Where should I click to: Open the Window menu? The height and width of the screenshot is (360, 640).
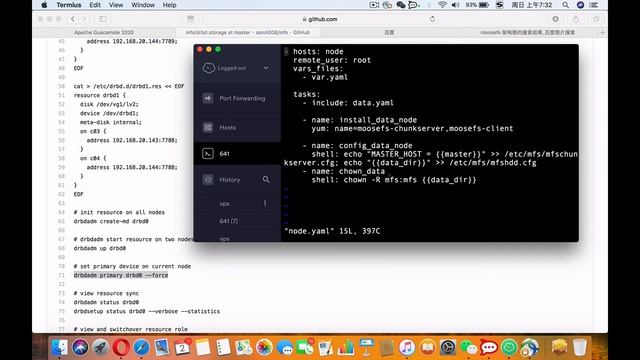click(143, 5)
